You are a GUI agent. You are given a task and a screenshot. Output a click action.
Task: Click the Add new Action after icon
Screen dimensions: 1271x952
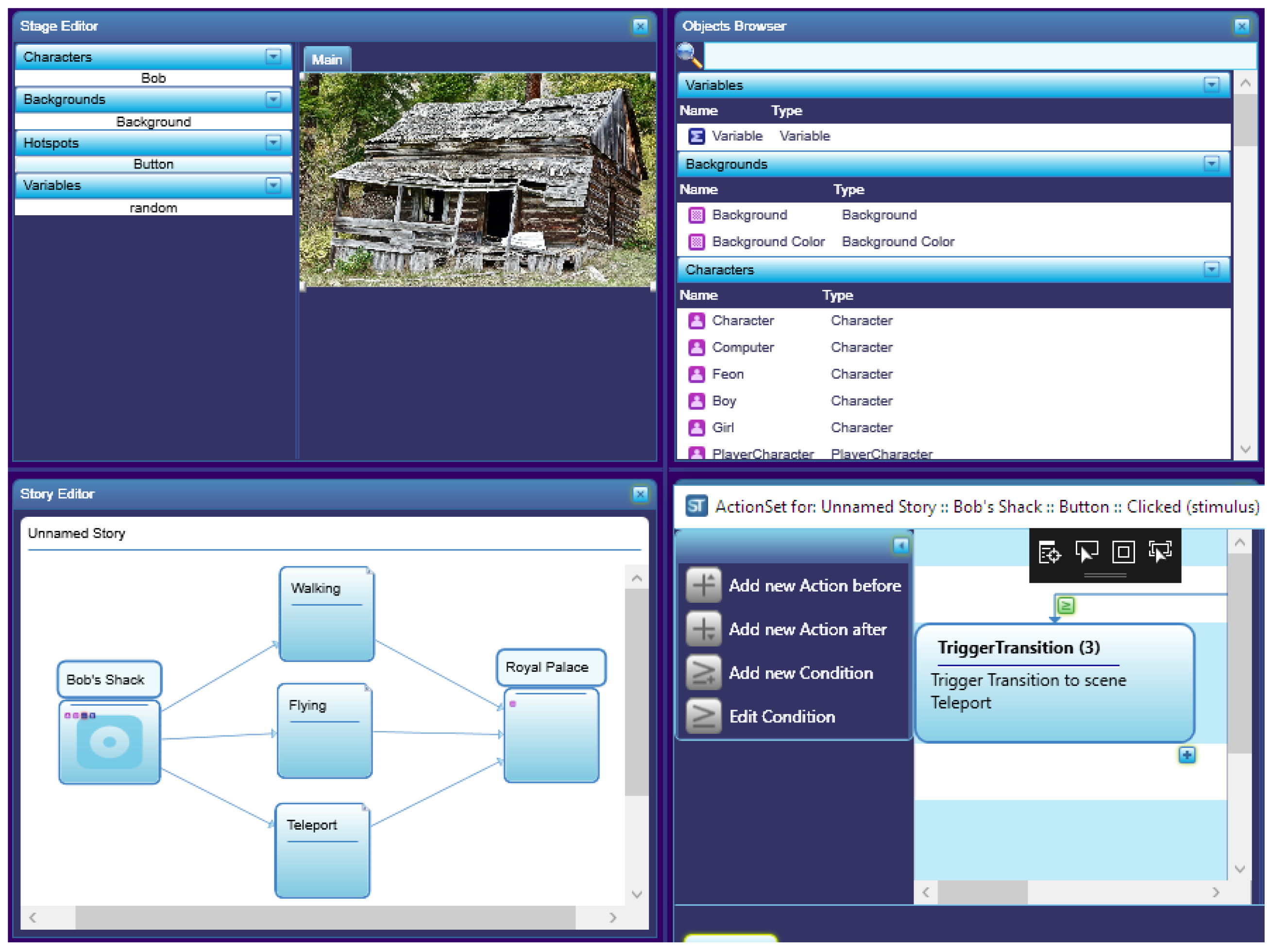703,629
